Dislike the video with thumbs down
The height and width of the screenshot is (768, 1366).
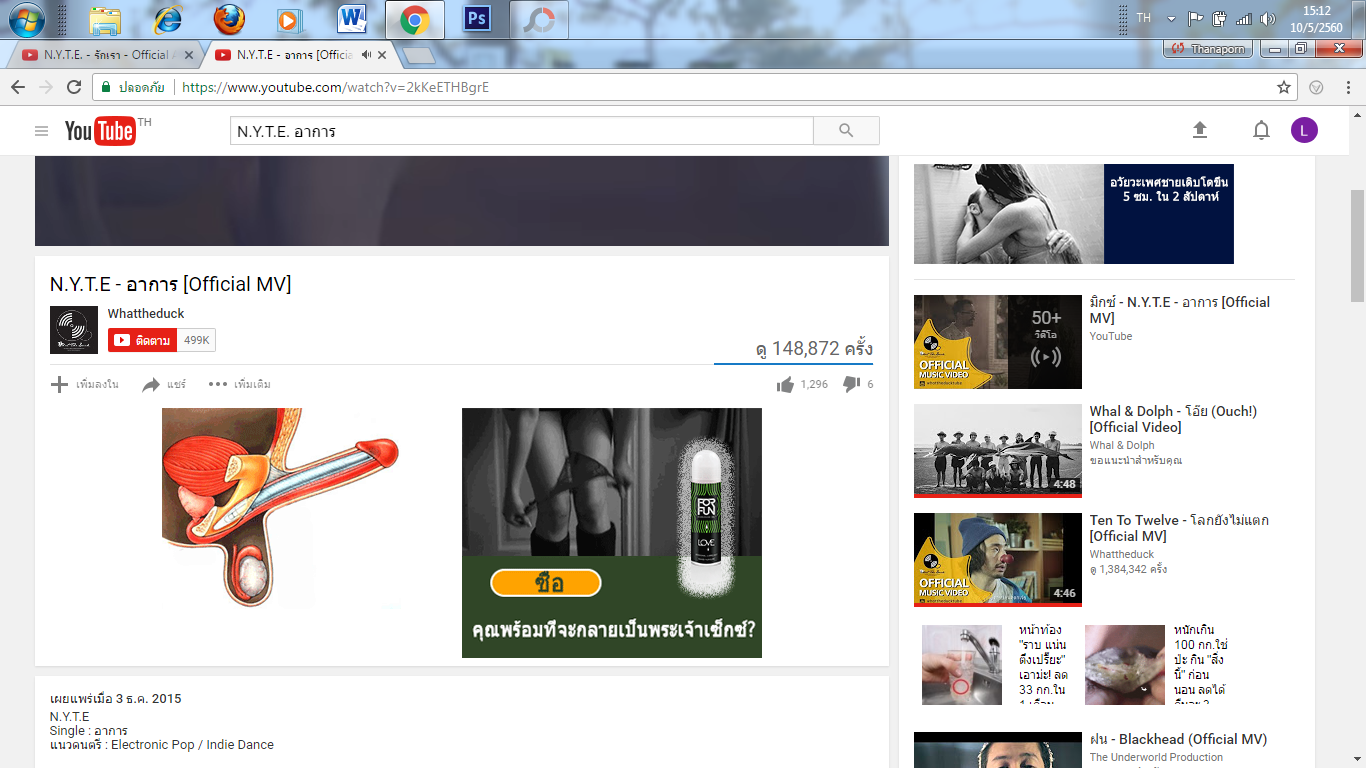(851, 384)
